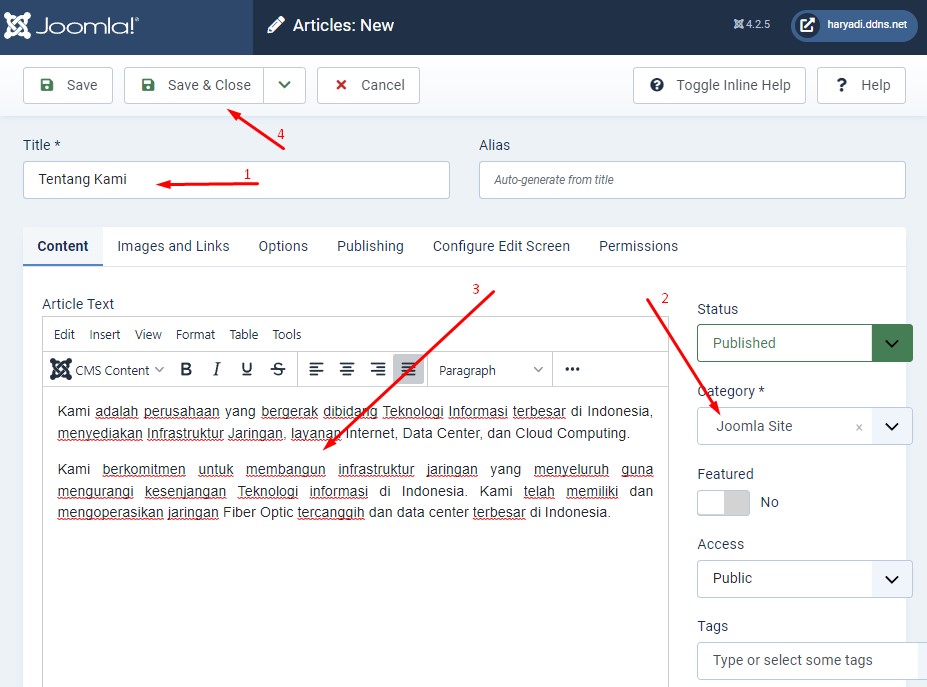Click the Joomla logo in header

(x=71, y=26)
